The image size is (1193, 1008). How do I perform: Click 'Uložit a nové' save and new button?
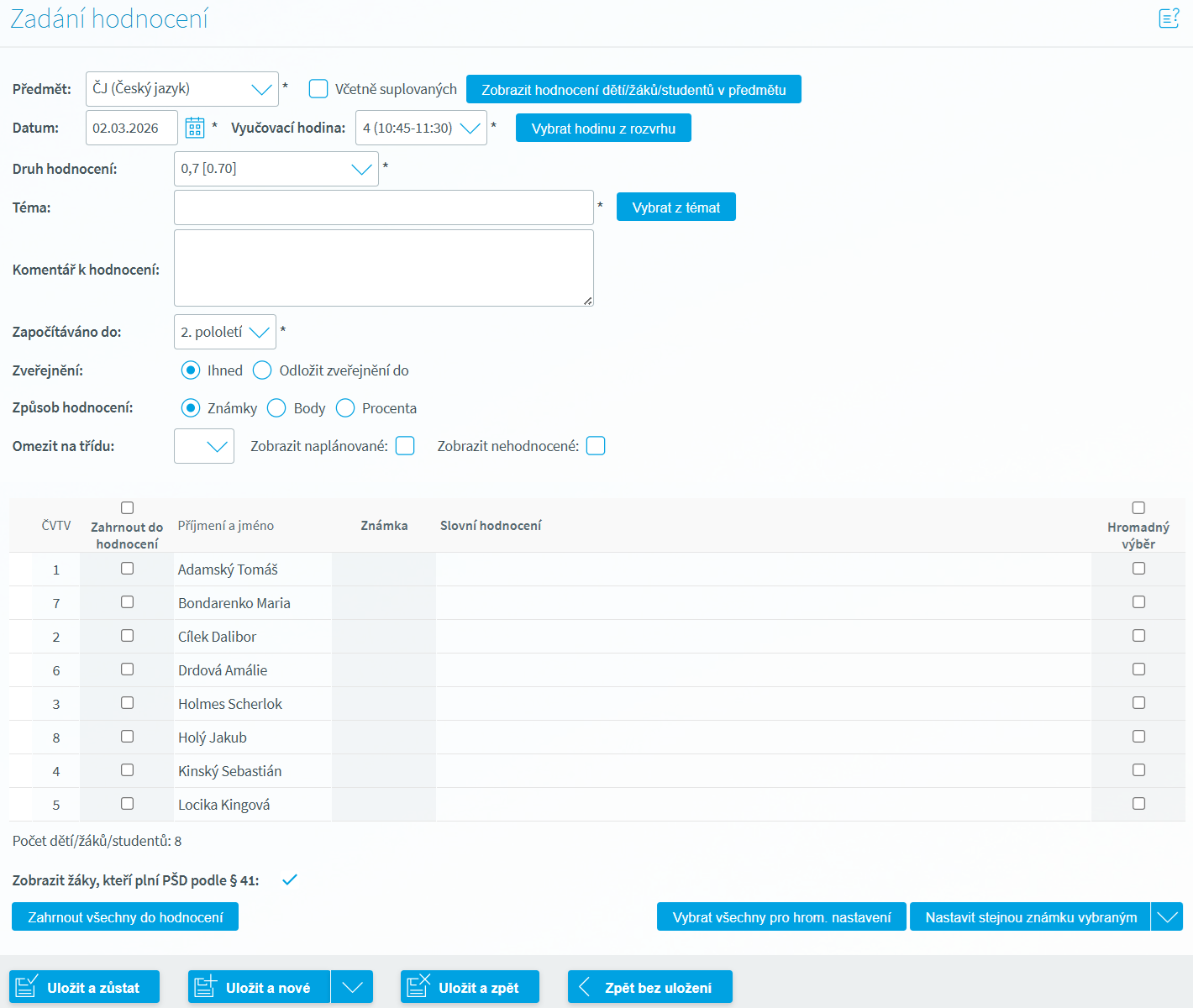coord(259,987)
